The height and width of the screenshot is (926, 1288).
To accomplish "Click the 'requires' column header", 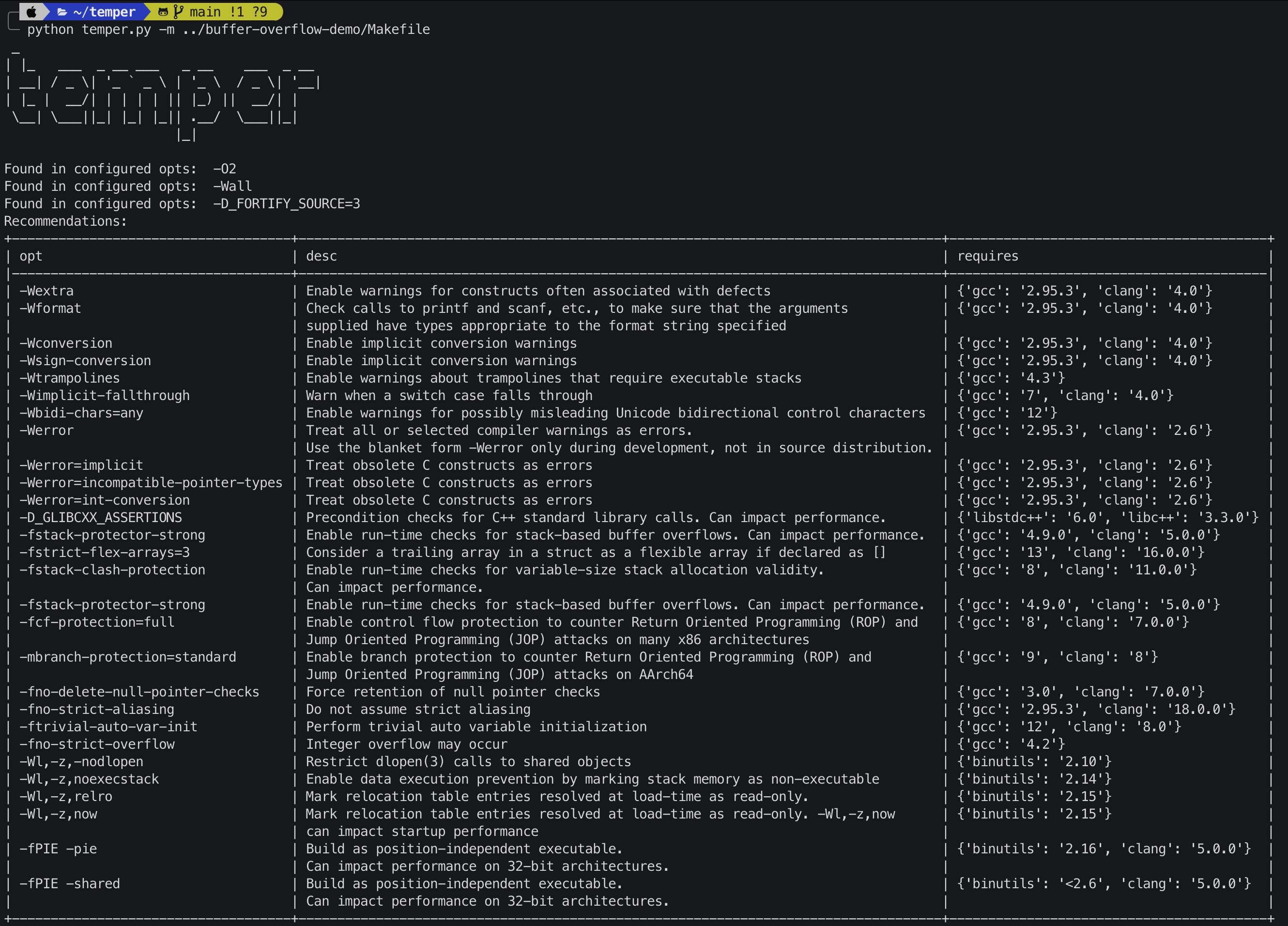I will 988,256.
